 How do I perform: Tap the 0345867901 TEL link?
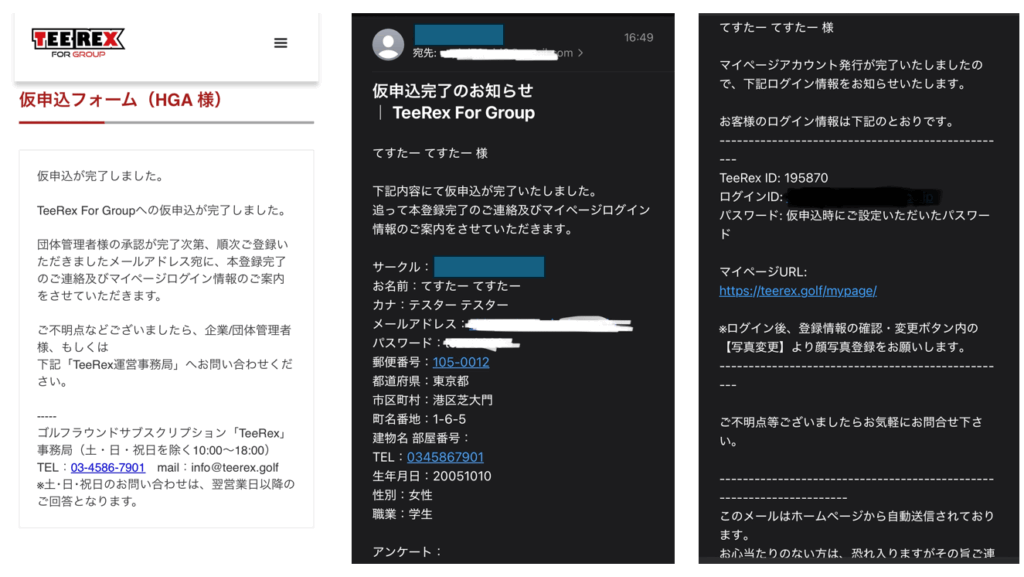pyautogui.click(x=445, y=457)
